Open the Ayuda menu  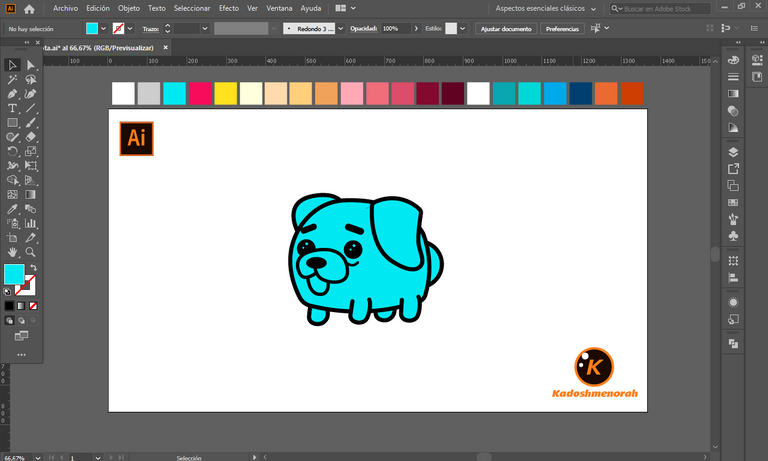coord(311,8)
